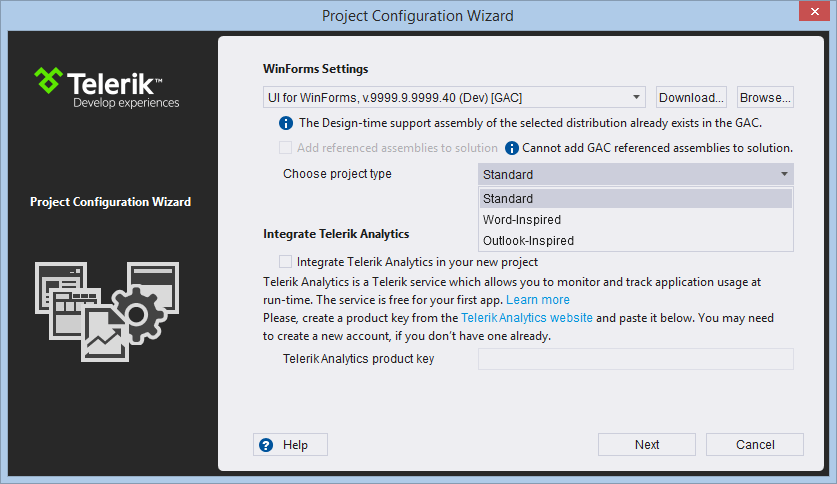Image resolution: width=837 pixels, height=484 pixels.
Task: Click the blue info icon beside Design-time message
Action: pos(286,123)
